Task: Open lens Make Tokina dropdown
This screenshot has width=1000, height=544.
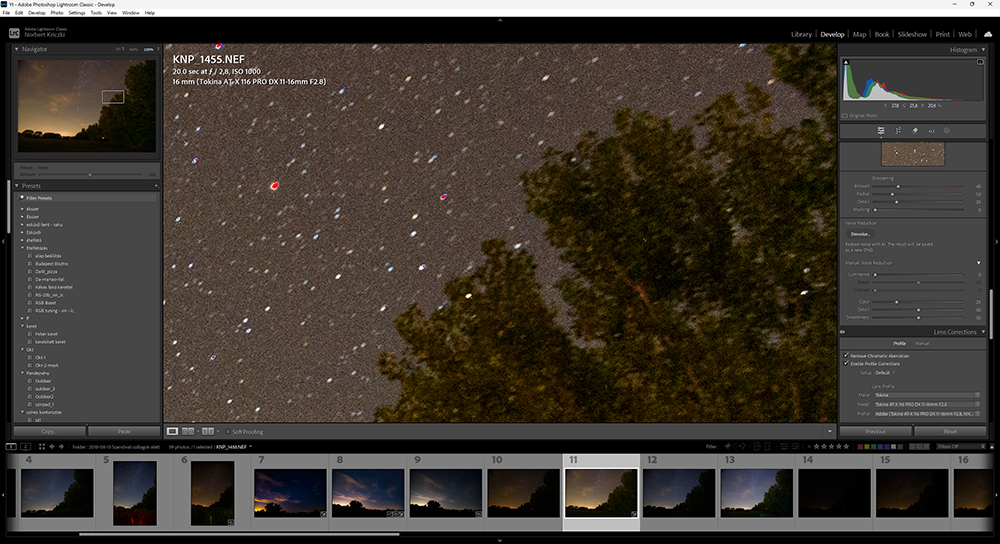Action: point(927,395)
